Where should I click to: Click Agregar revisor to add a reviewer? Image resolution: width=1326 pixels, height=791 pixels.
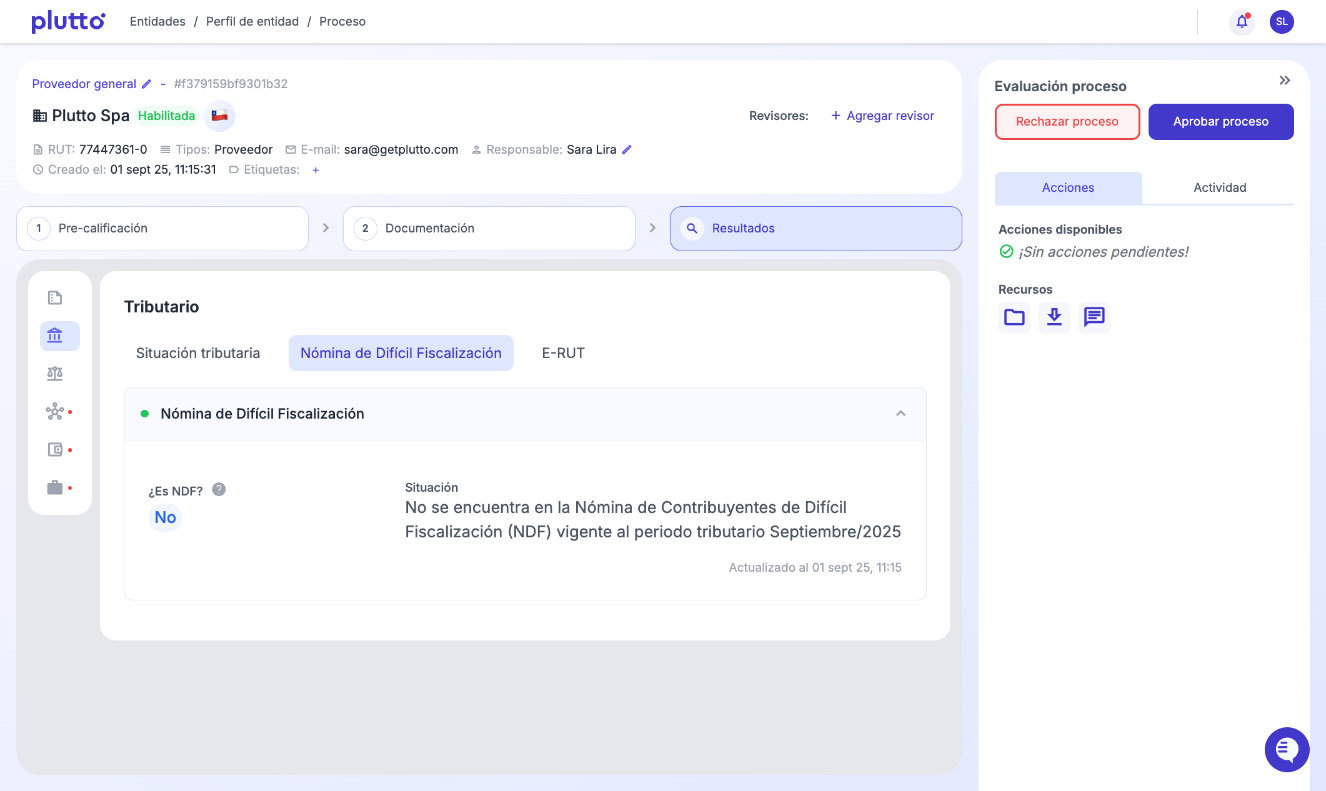882,116
